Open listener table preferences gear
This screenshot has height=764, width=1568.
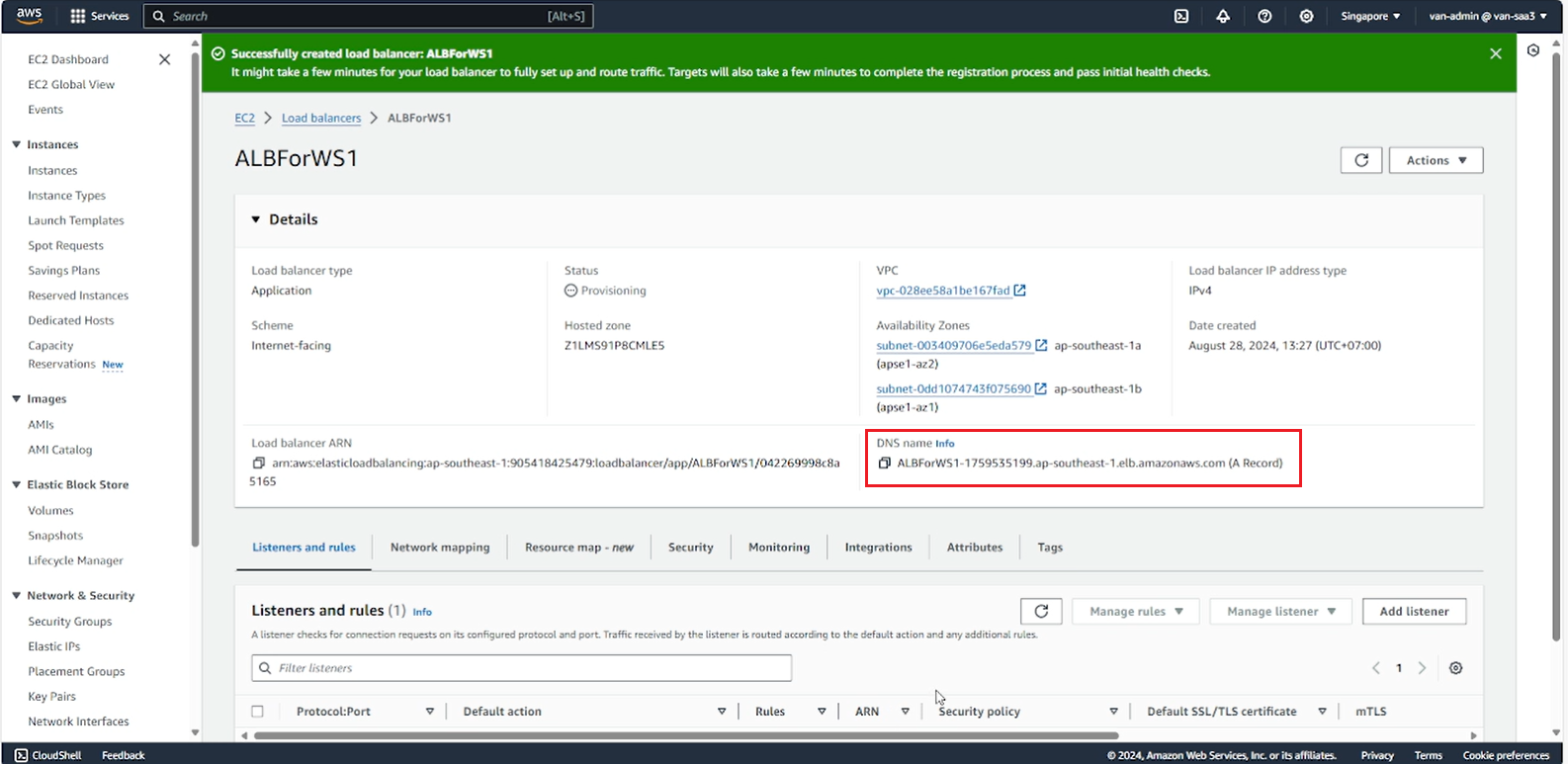[x=1455, y=668]
